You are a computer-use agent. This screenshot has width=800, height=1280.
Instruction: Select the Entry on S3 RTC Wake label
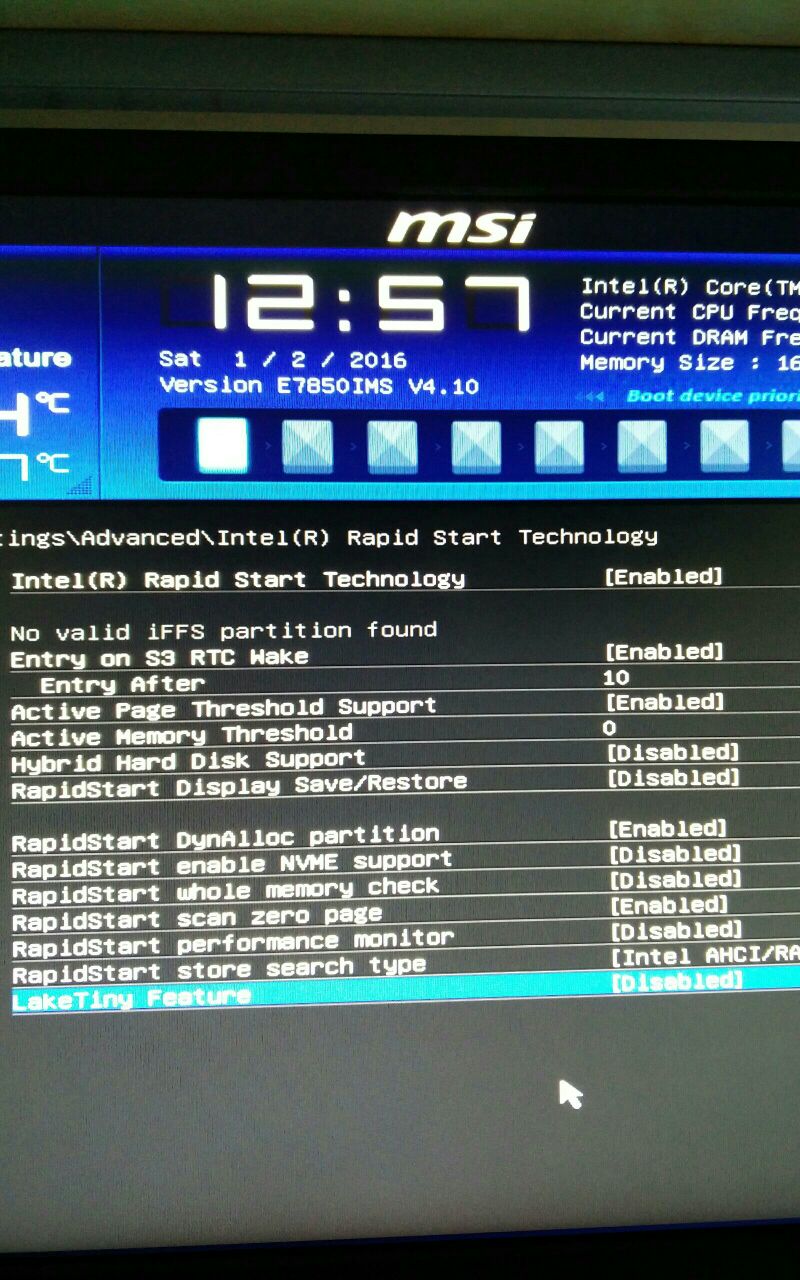159,658
